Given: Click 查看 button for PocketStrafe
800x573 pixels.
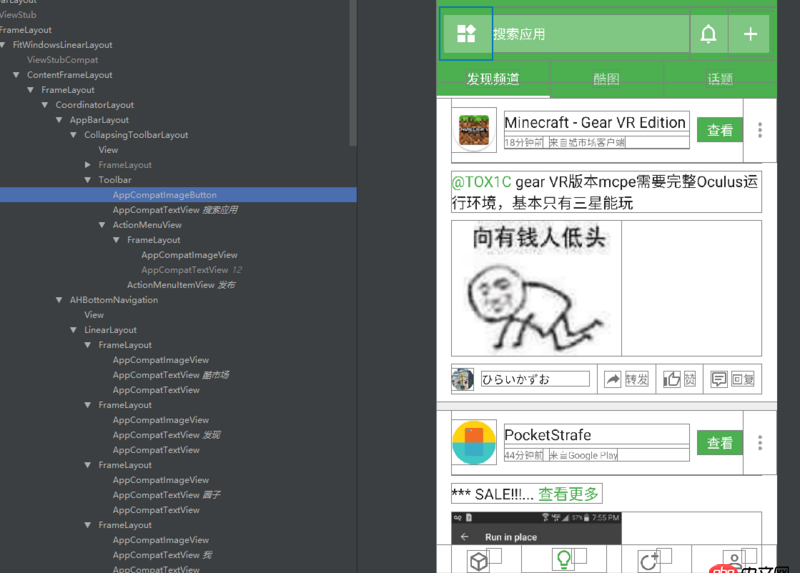Looking at the screenshot, I should coord(720,442).
